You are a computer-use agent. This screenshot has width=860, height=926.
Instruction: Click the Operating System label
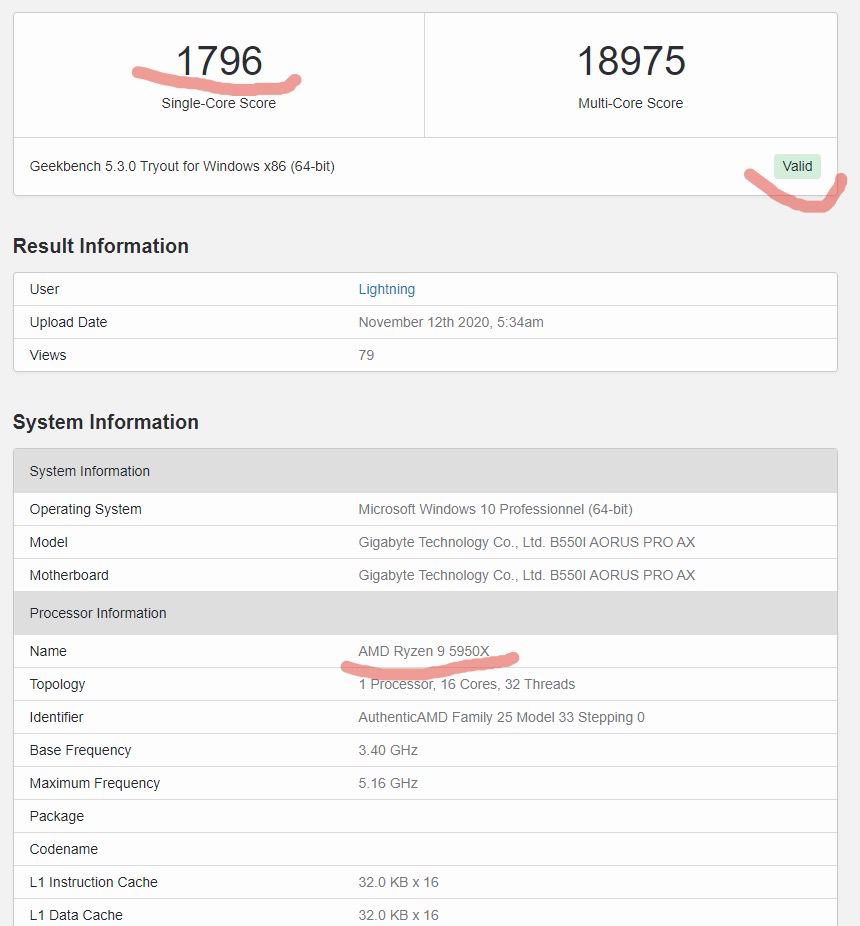point(86,510)
